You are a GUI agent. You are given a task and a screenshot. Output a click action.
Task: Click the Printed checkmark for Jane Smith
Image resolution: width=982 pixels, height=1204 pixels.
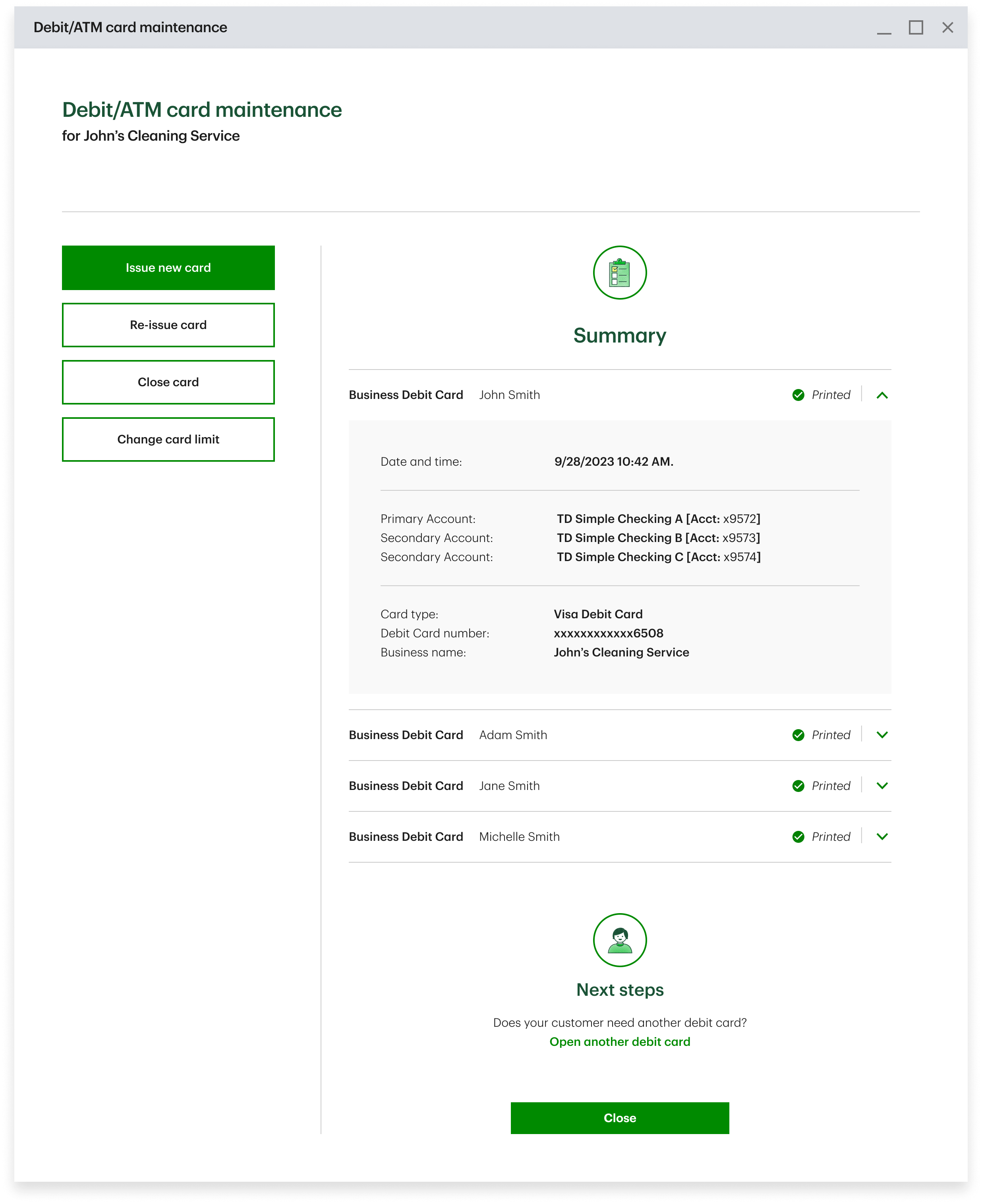coord(798,786)
